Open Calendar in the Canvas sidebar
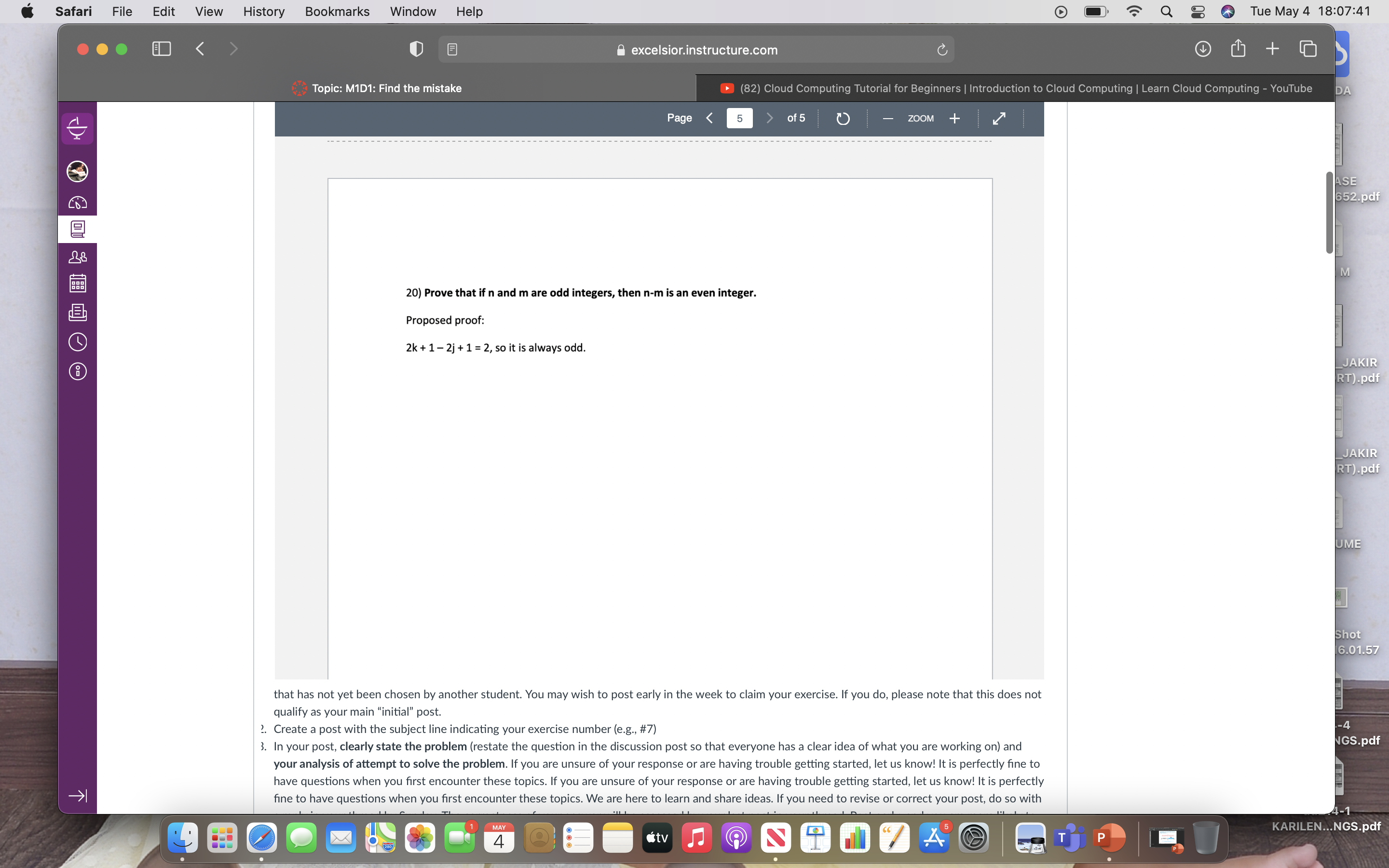The image size is (1389, 868). (78, 284)
